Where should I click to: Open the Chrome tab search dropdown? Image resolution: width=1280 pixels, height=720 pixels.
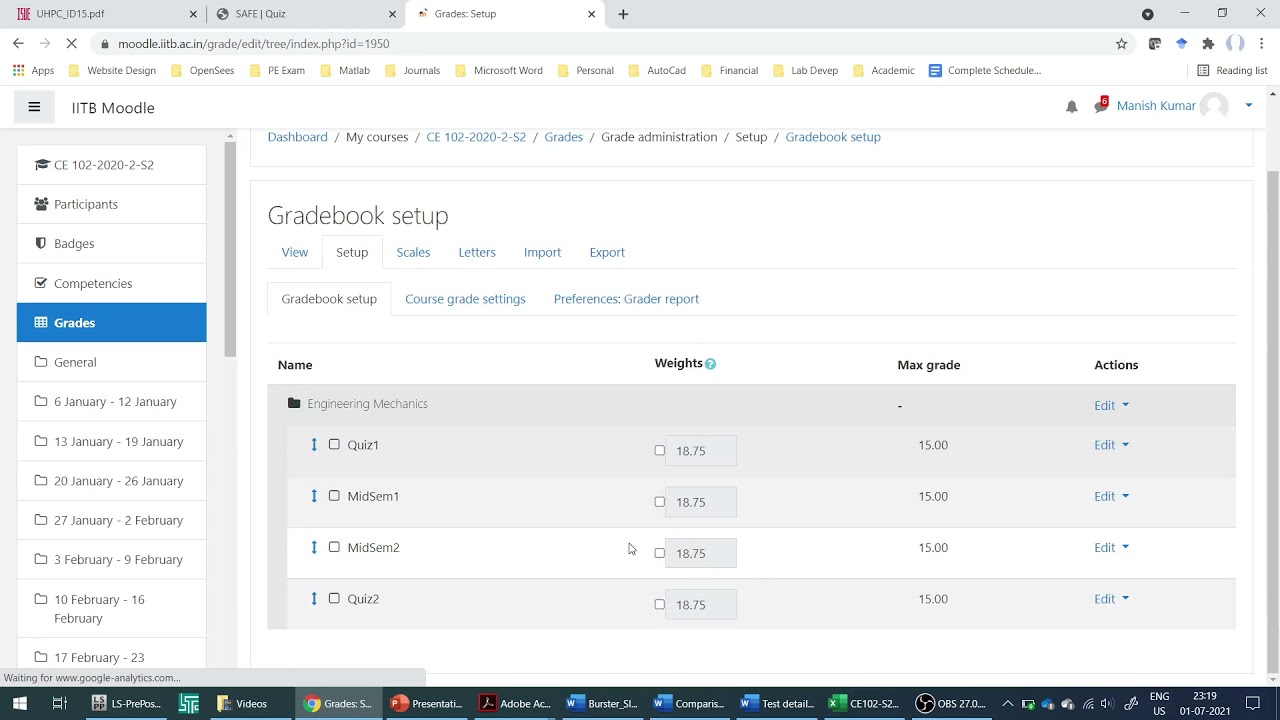1148,14
